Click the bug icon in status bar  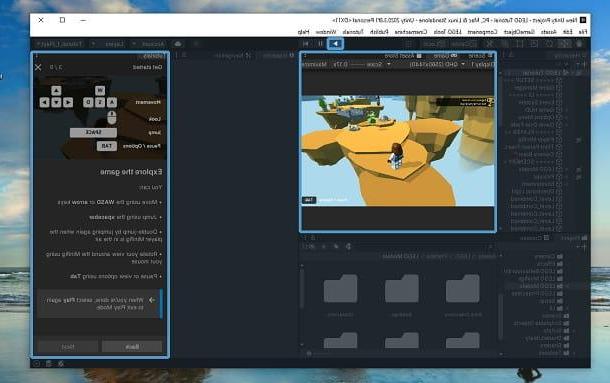coord(61,364)
